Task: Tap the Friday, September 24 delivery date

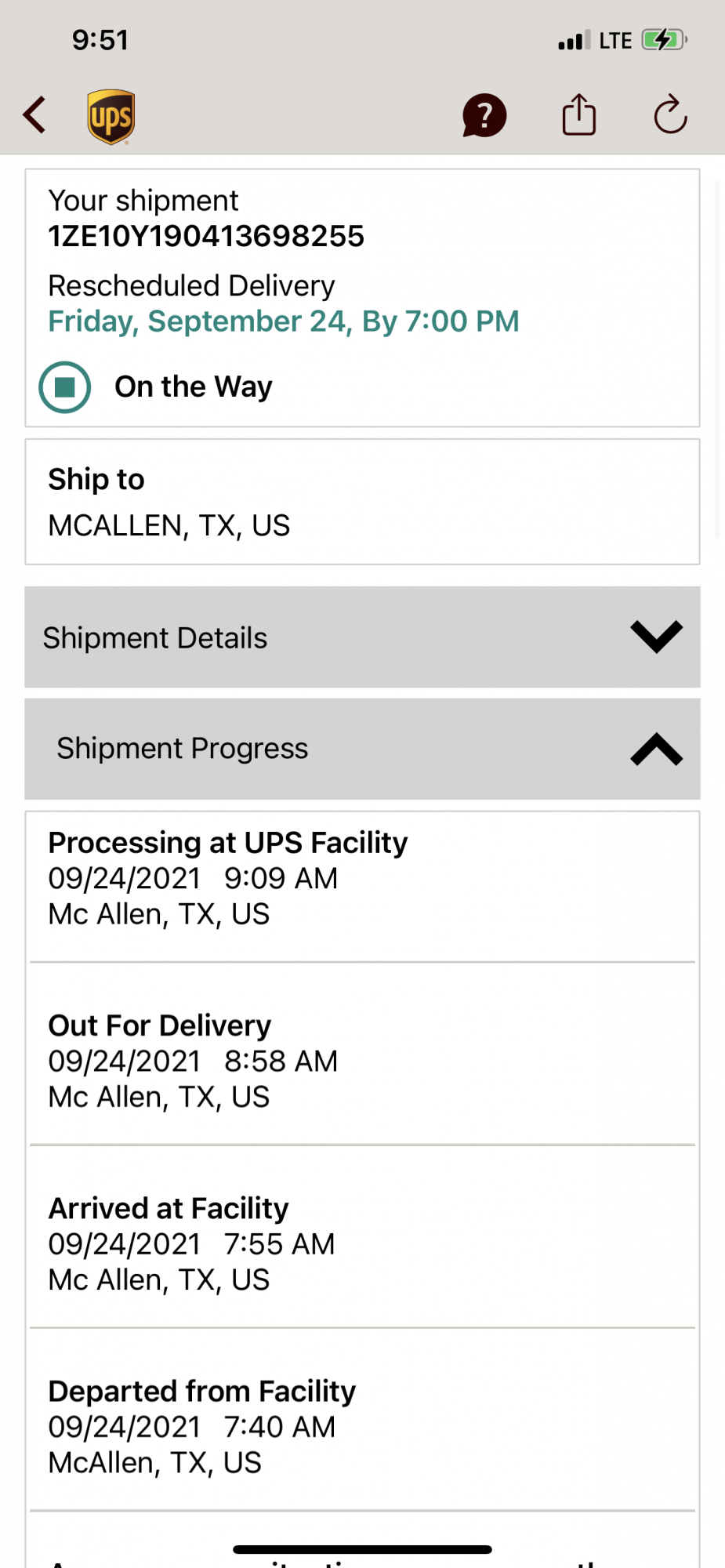Action: (x=283, y=321)
